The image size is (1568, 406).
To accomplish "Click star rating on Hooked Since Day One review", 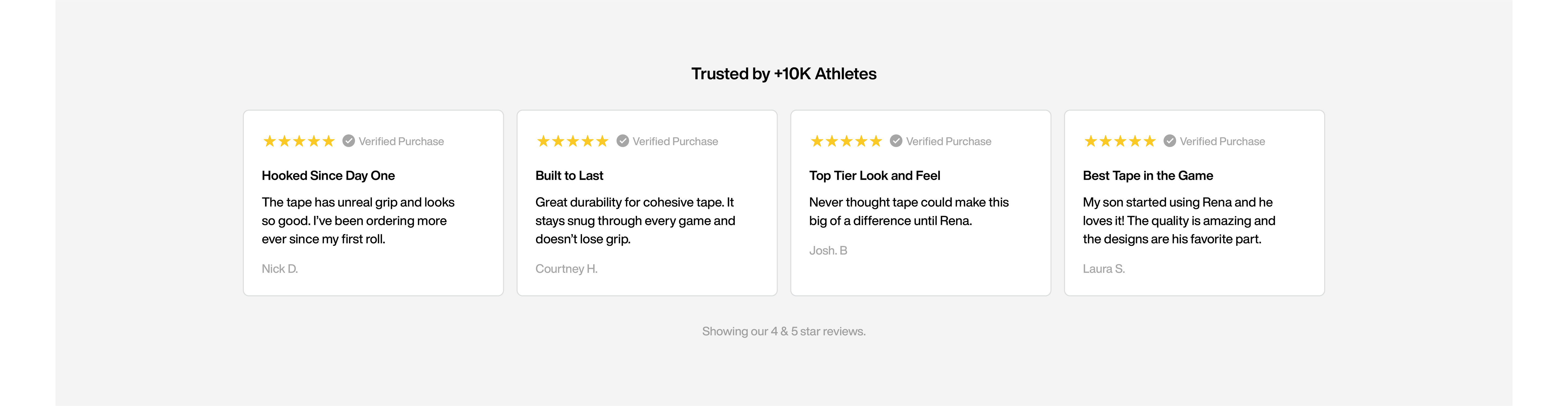I will click(299, 141).
